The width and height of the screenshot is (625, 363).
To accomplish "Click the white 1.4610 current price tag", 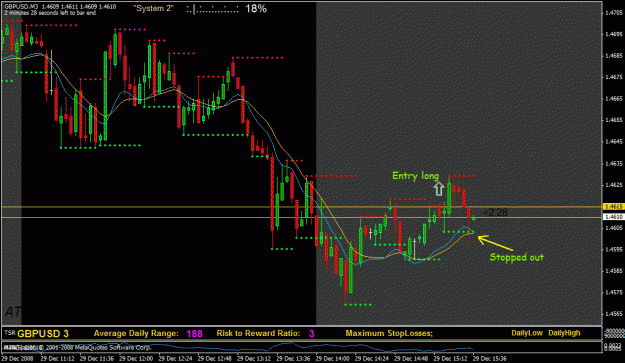I will [x=613, y=217].
